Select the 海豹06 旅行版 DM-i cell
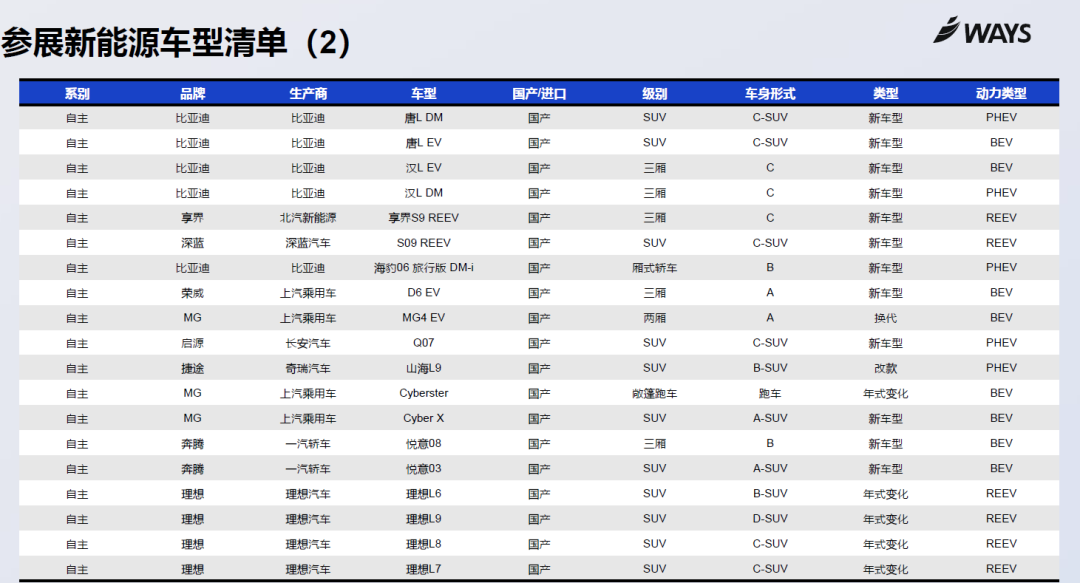The width and height of the screenshot is (1080, 583). (424, 268)
